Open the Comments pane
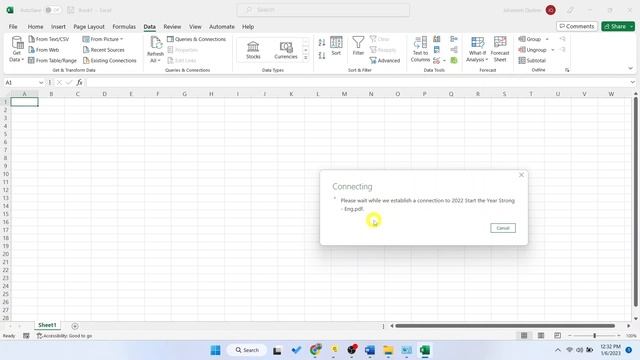Screen dimensions: 640x360 577,26
